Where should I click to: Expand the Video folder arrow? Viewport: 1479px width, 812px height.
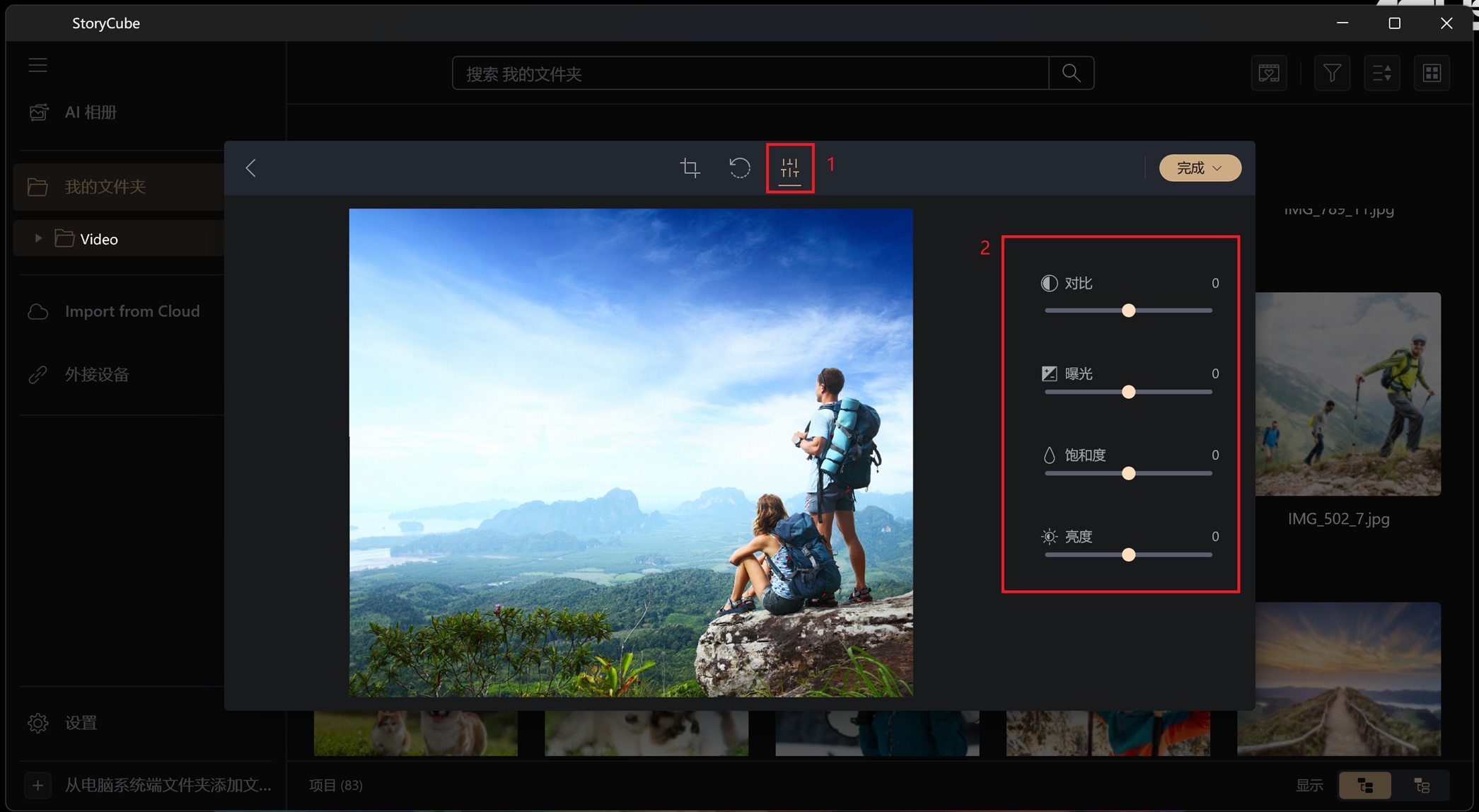click(37, 238)
